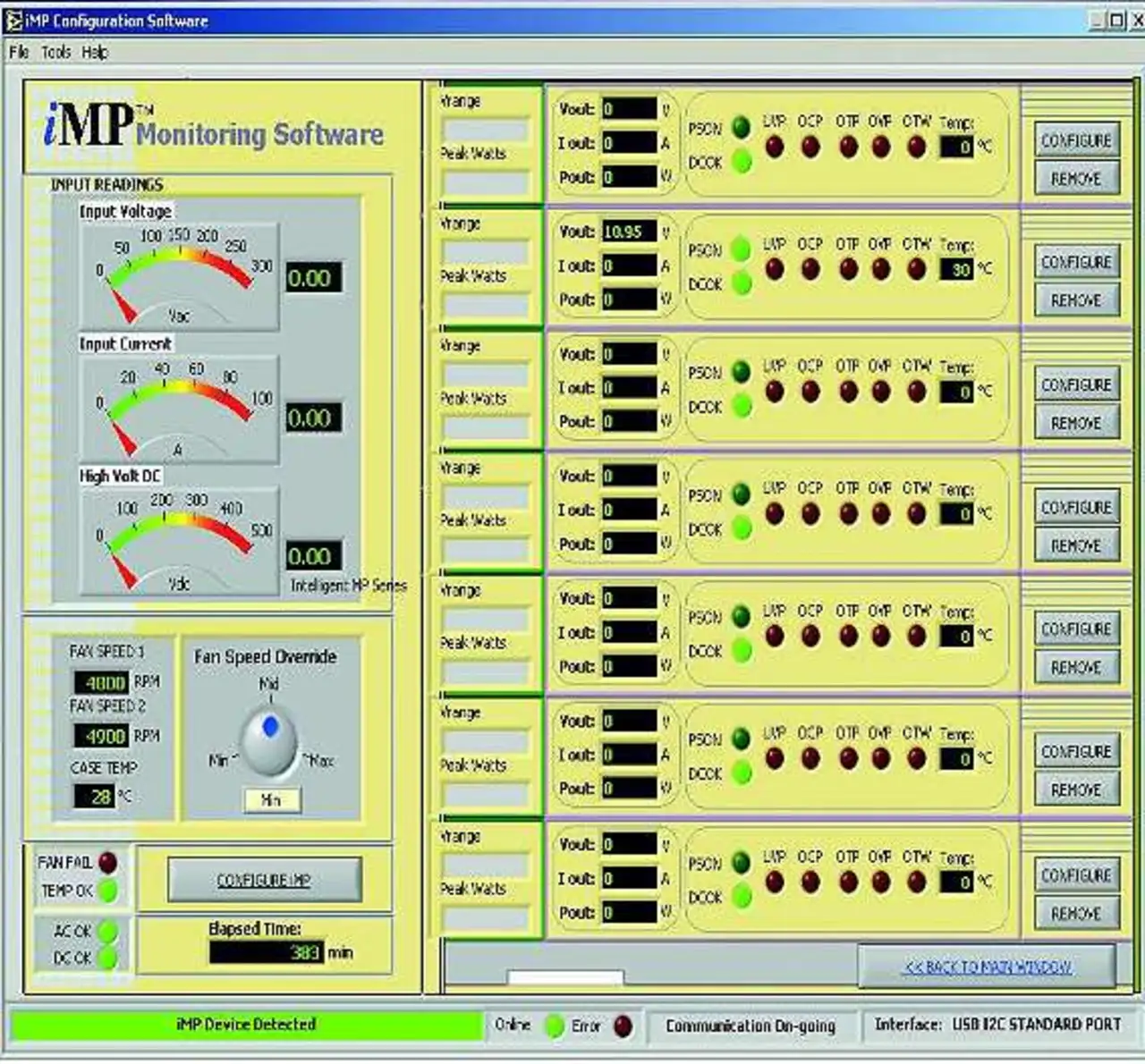
Task: Open the File menu
Action: tap(19, 53)
